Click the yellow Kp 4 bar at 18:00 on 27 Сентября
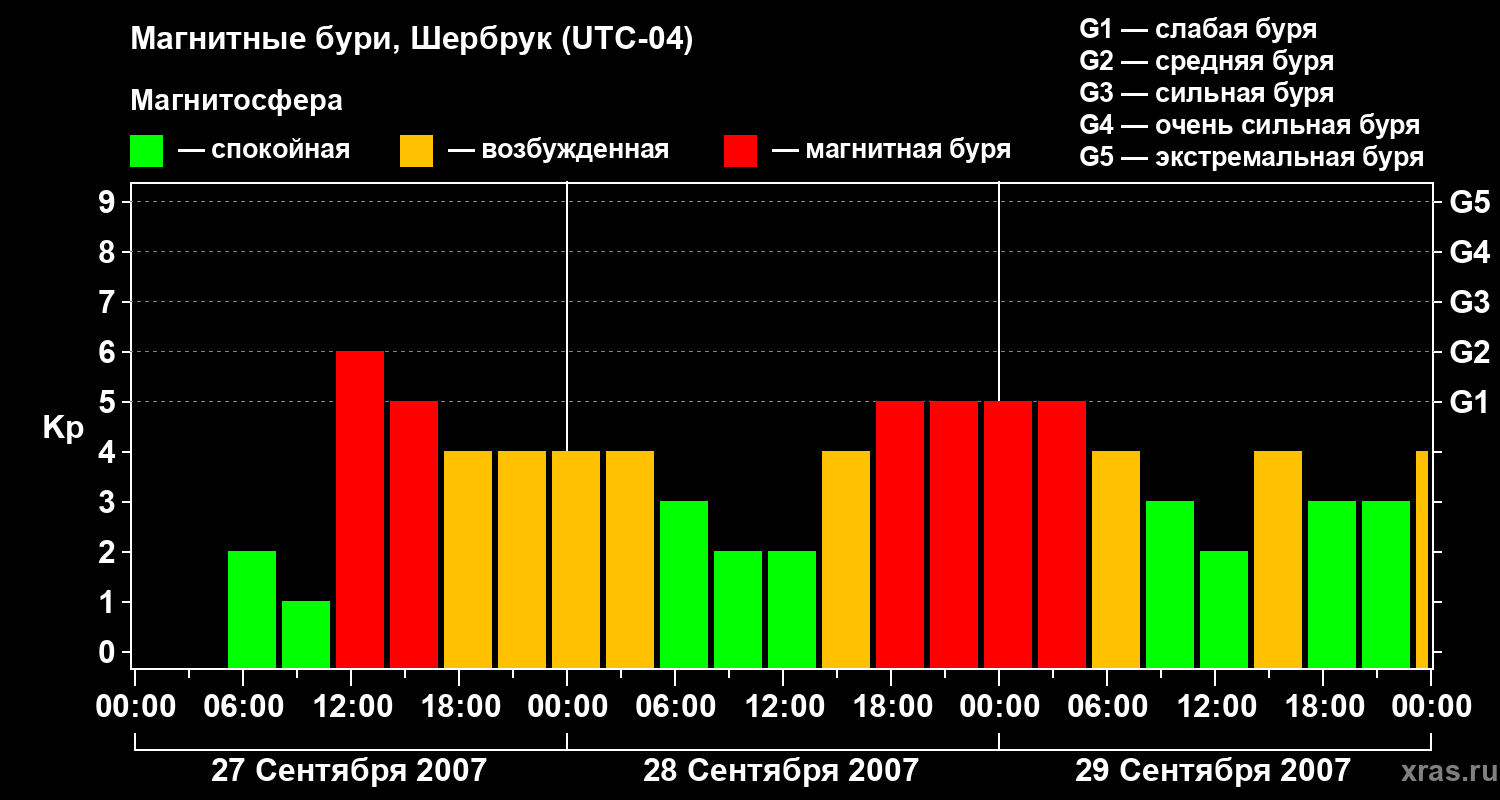 (468, 559)
